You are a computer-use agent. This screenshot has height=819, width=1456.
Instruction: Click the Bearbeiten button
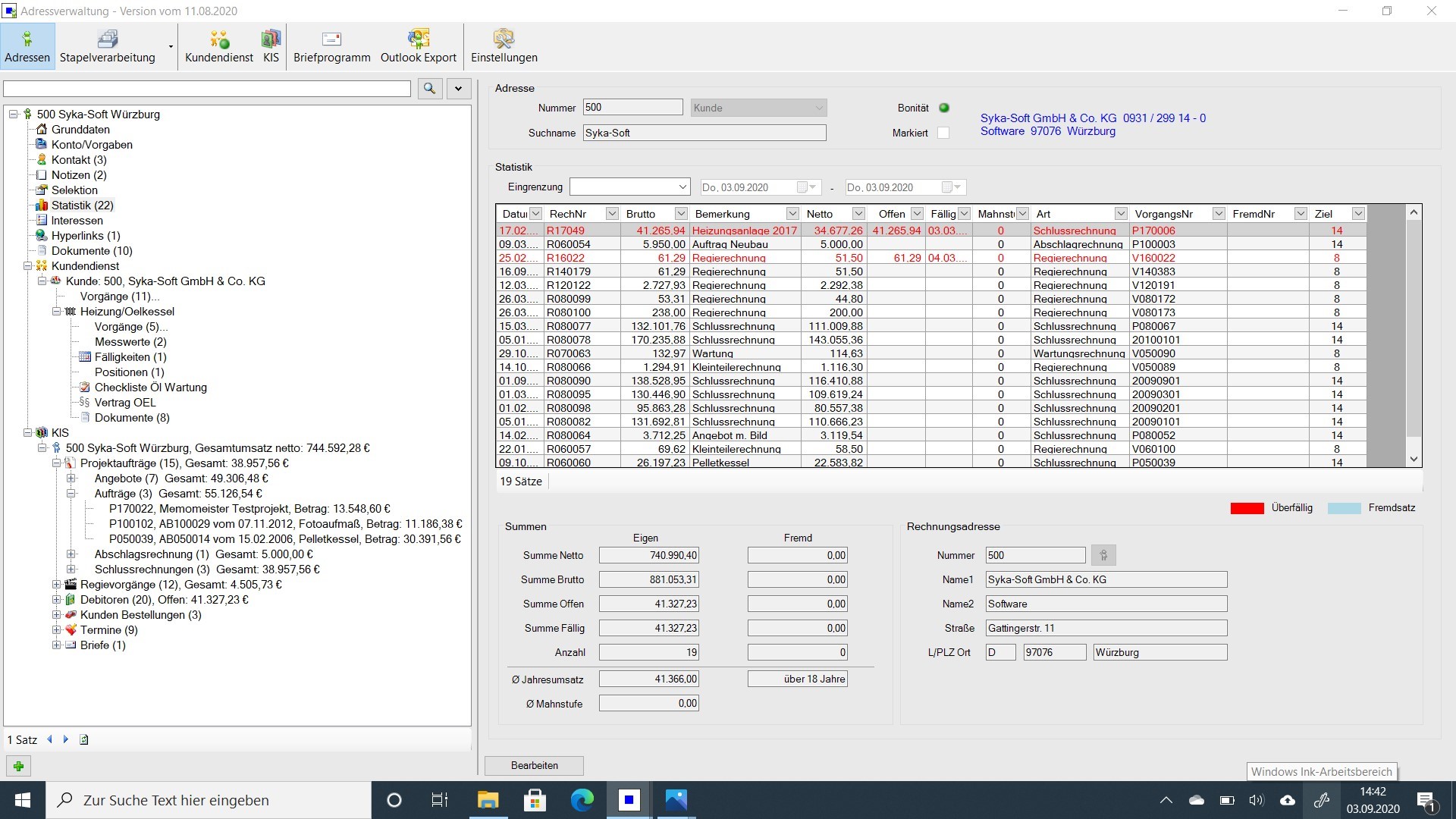click(534, 765)
